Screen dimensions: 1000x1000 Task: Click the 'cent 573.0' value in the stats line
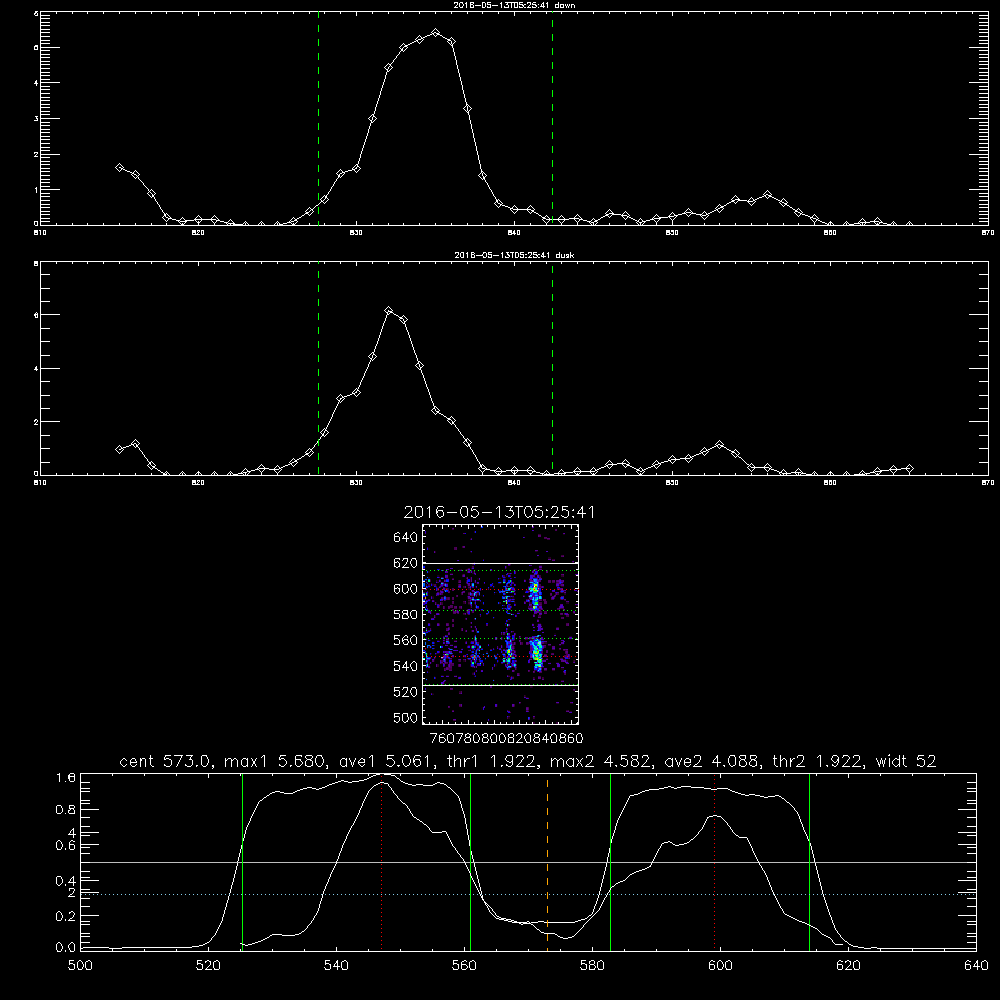[166, 761]
